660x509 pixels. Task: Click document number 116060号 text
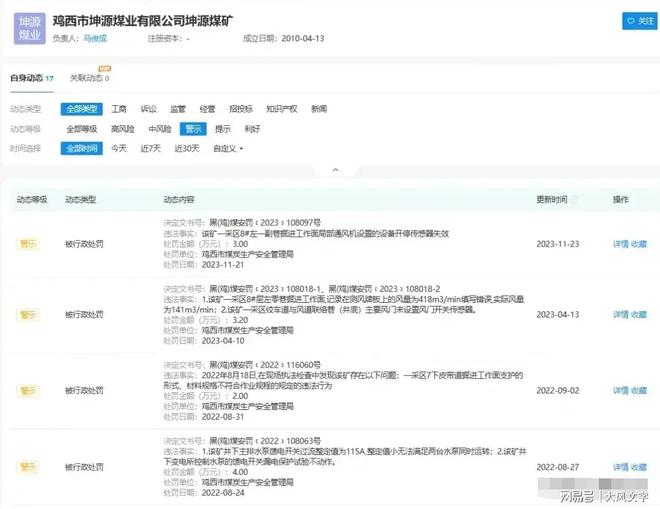point(303,365)
